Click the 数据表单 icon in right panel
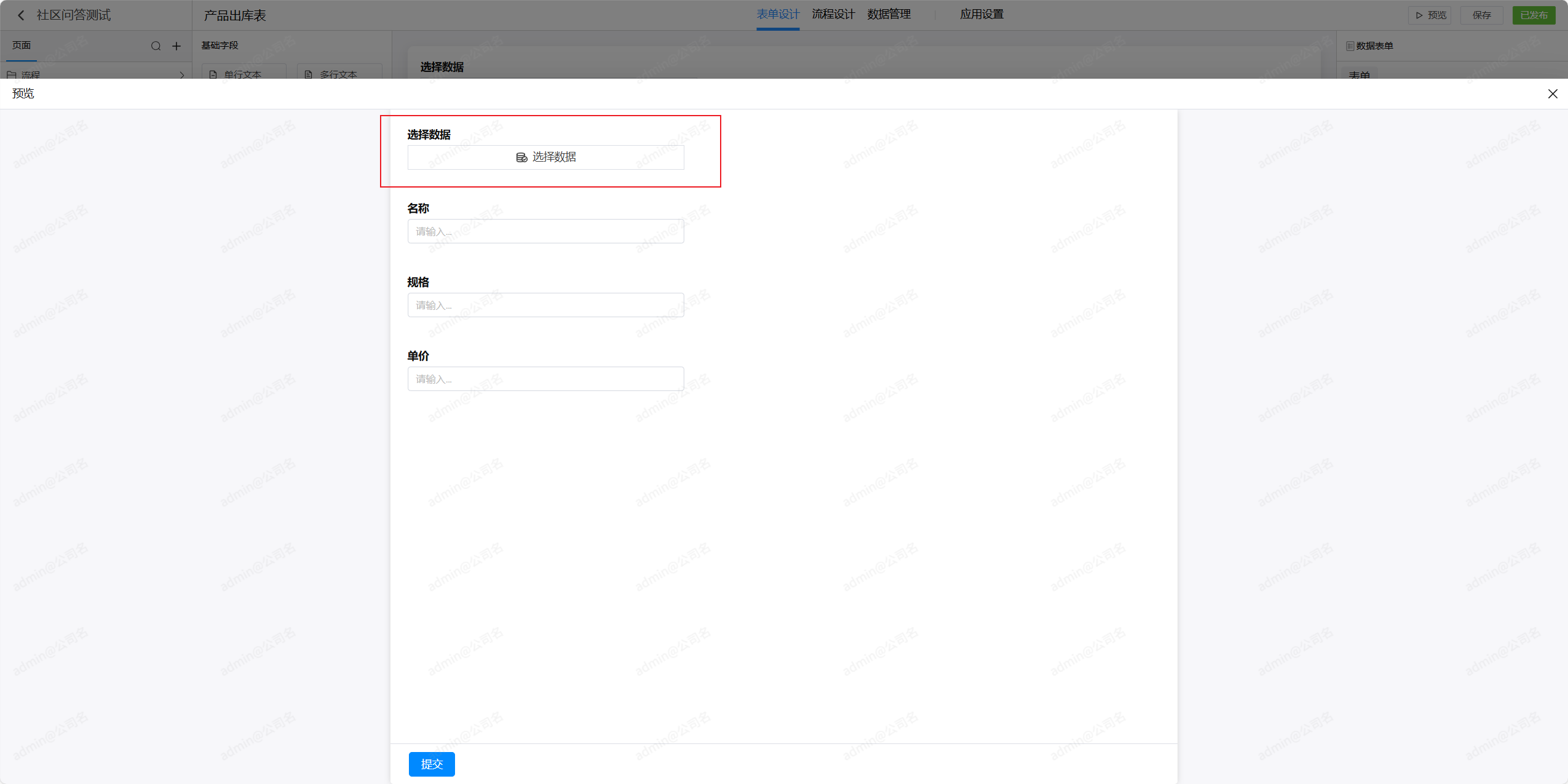 point(1350,46)
